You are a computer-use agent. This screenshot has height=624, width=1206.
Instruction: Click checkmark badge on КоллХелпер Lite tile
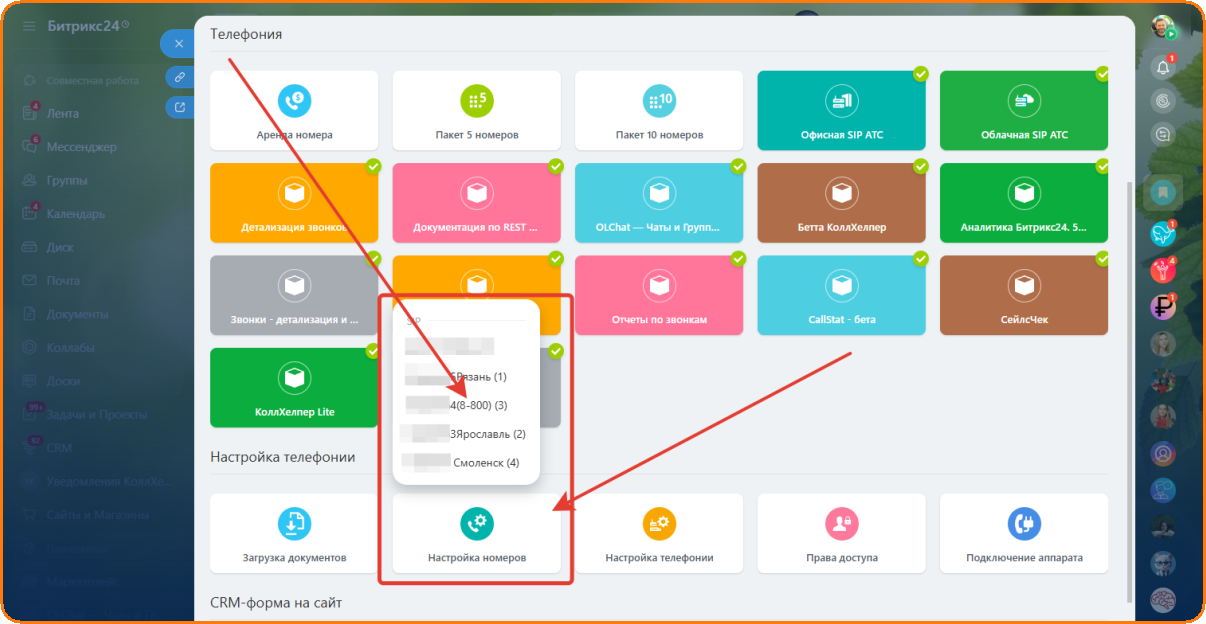pos(373,351)
